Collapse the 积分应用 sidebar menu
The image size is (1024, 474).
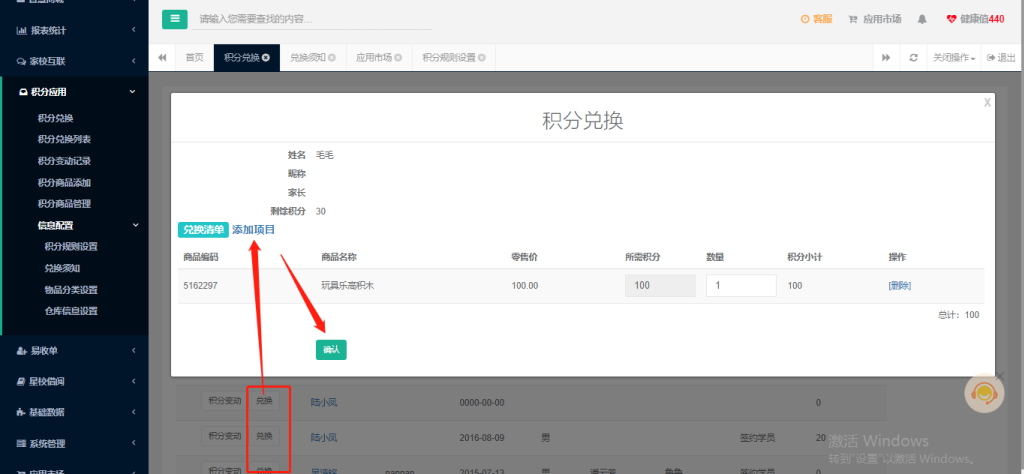click(x=75, y=92)
